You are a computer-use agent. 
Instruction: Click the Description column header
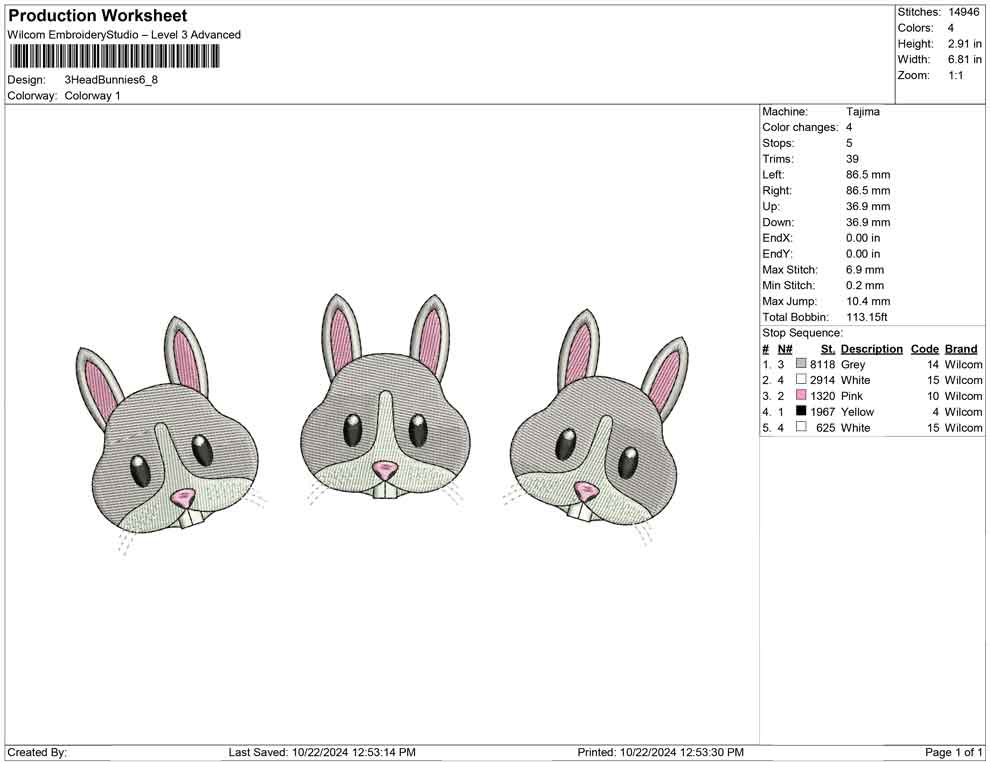(x=871, y=349)
